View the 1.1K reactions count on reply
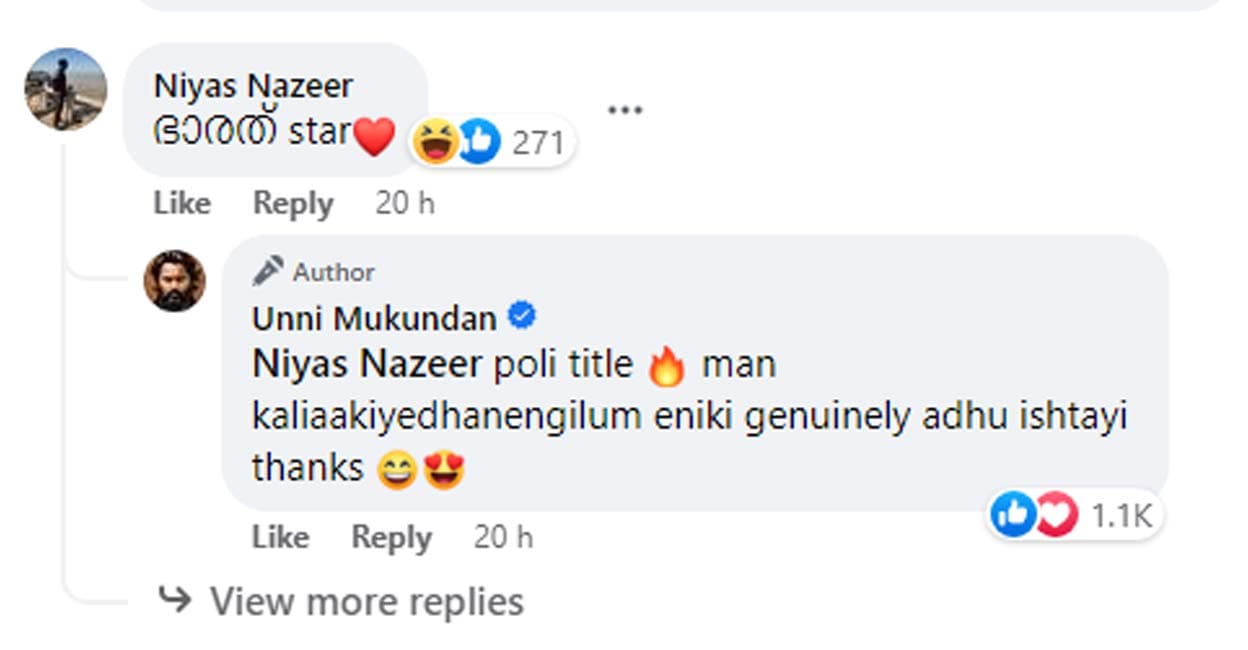The width and height of the screenshot is (1248, 650). pyautogui.click(x=1122, y=516)
